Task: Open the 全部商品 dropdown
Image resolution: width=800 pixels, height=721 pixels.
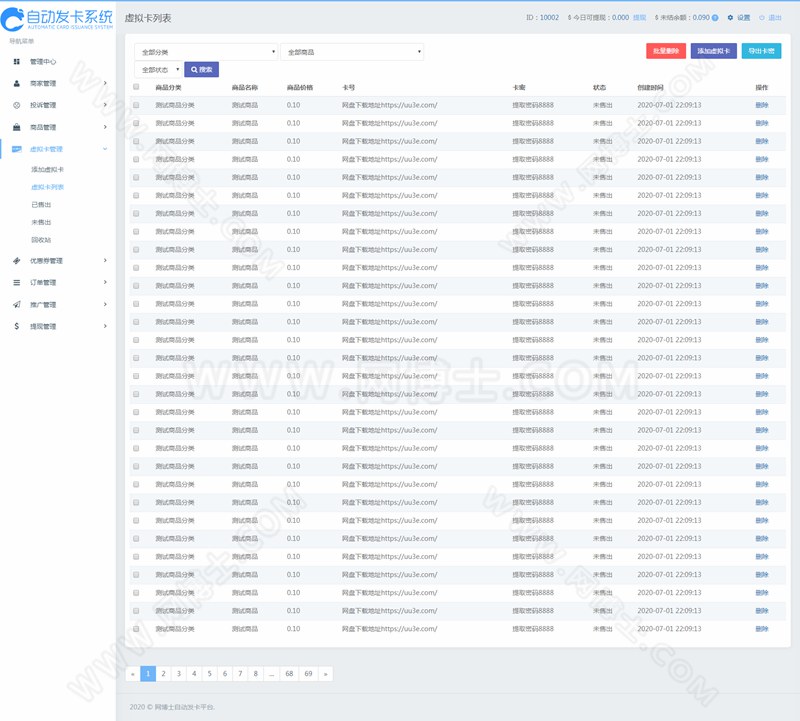Action: pos(352,52)
